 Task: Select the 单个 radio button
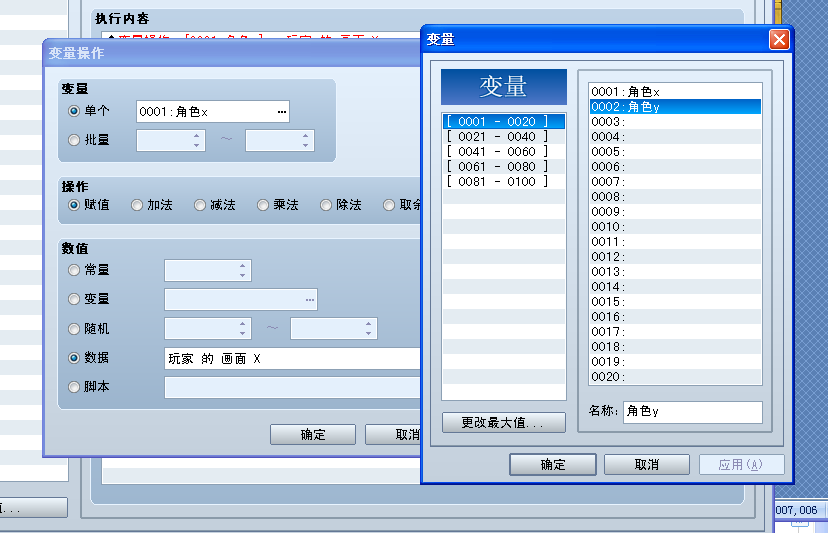pos(74,111)
